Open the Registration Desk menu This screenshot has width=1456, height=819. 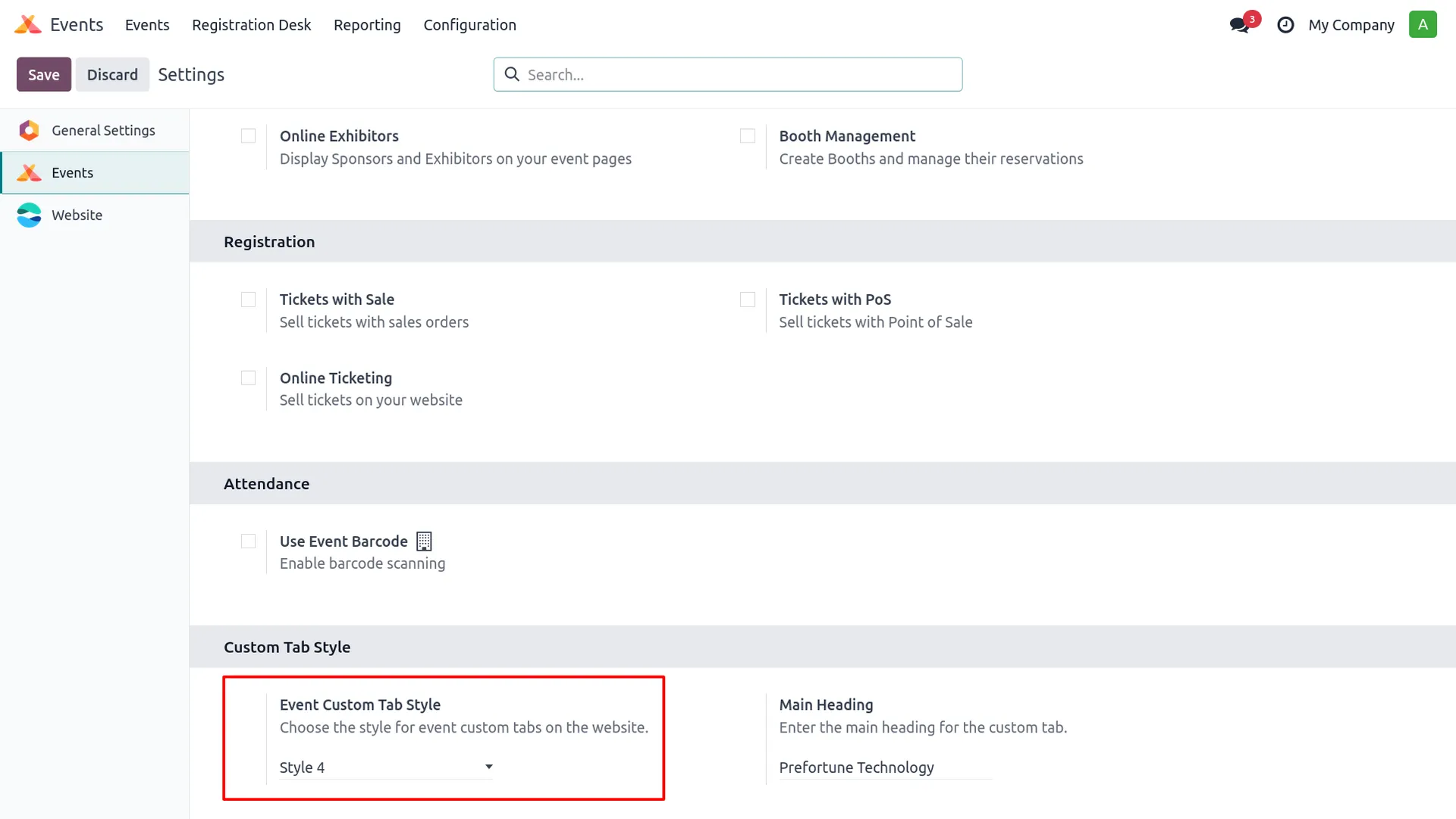tap(251, 25)
